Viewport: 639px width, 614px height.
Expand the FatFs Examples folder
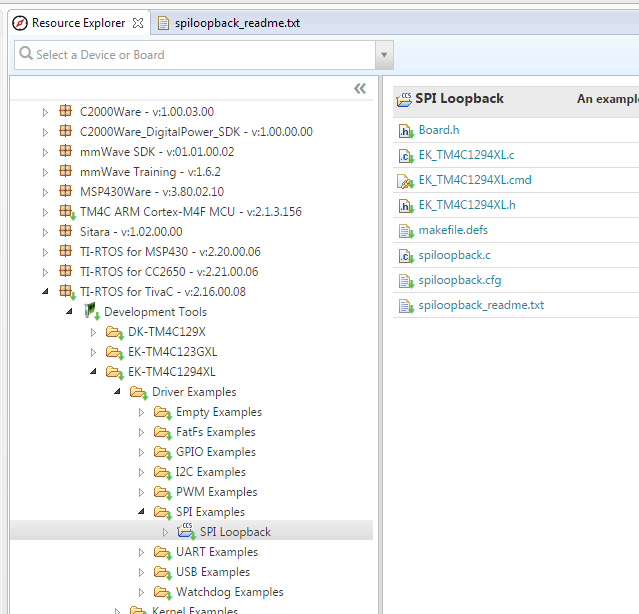[x=141, y=432]
